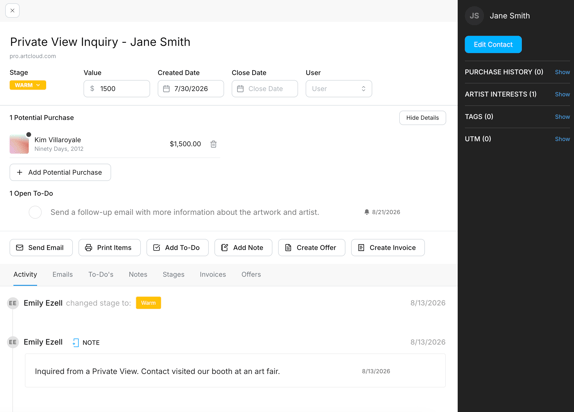
Task: Click the EE avatar on stage change entry
Action: click(x=13, y=303)
